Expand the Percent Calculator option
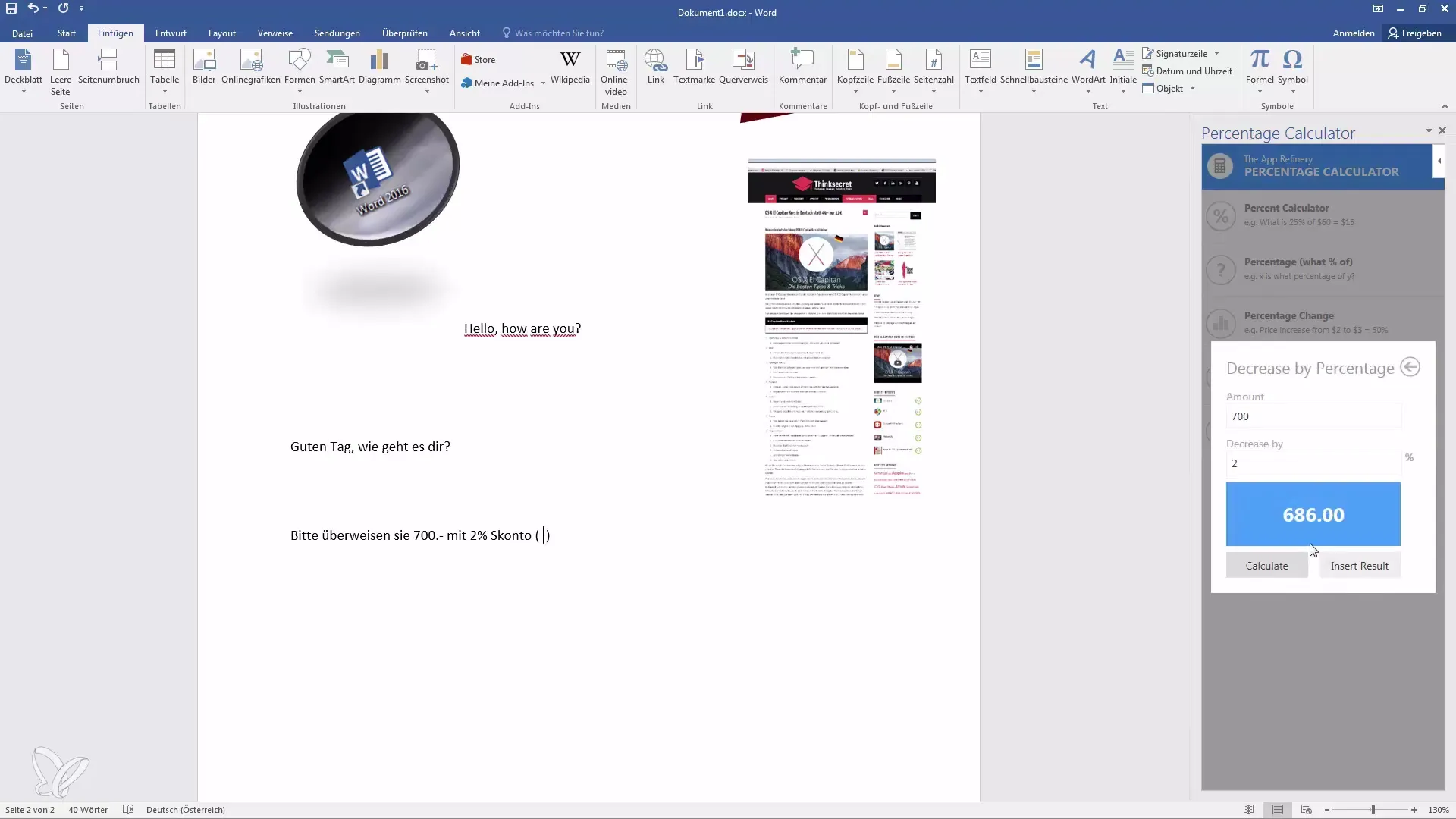1456x819 pixels. click(1315, 214)
